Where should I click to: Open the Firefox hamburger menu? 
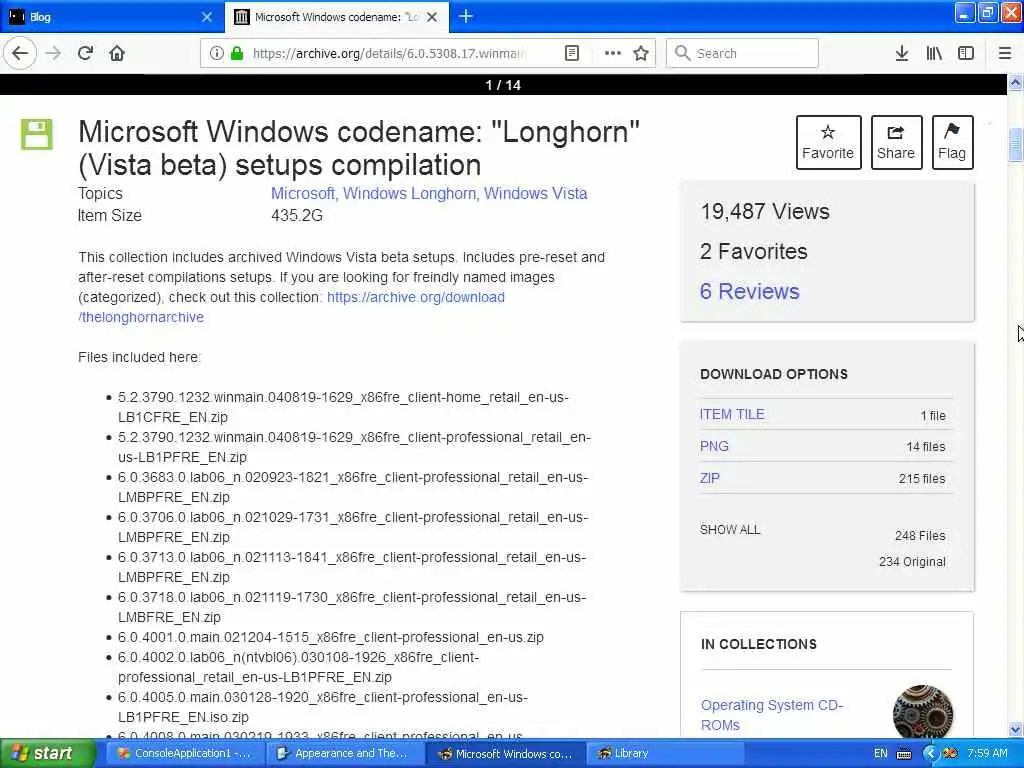point(1005,53)
